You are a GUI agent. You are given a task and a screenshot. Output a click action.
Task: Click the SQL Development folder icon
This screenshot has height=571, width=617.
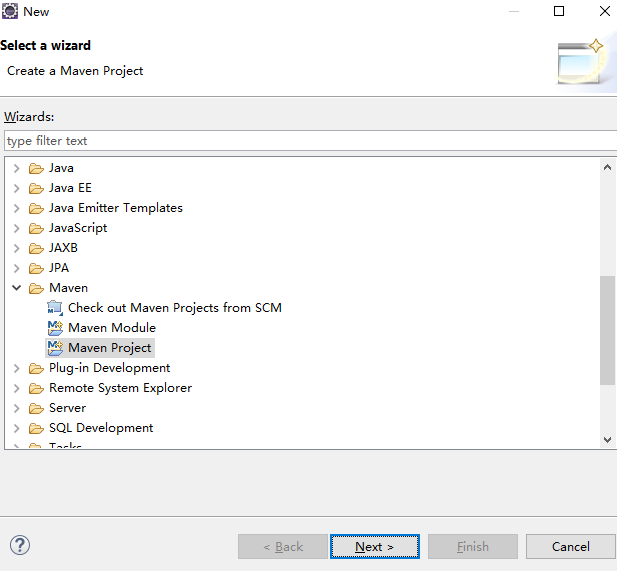[36, 428]
